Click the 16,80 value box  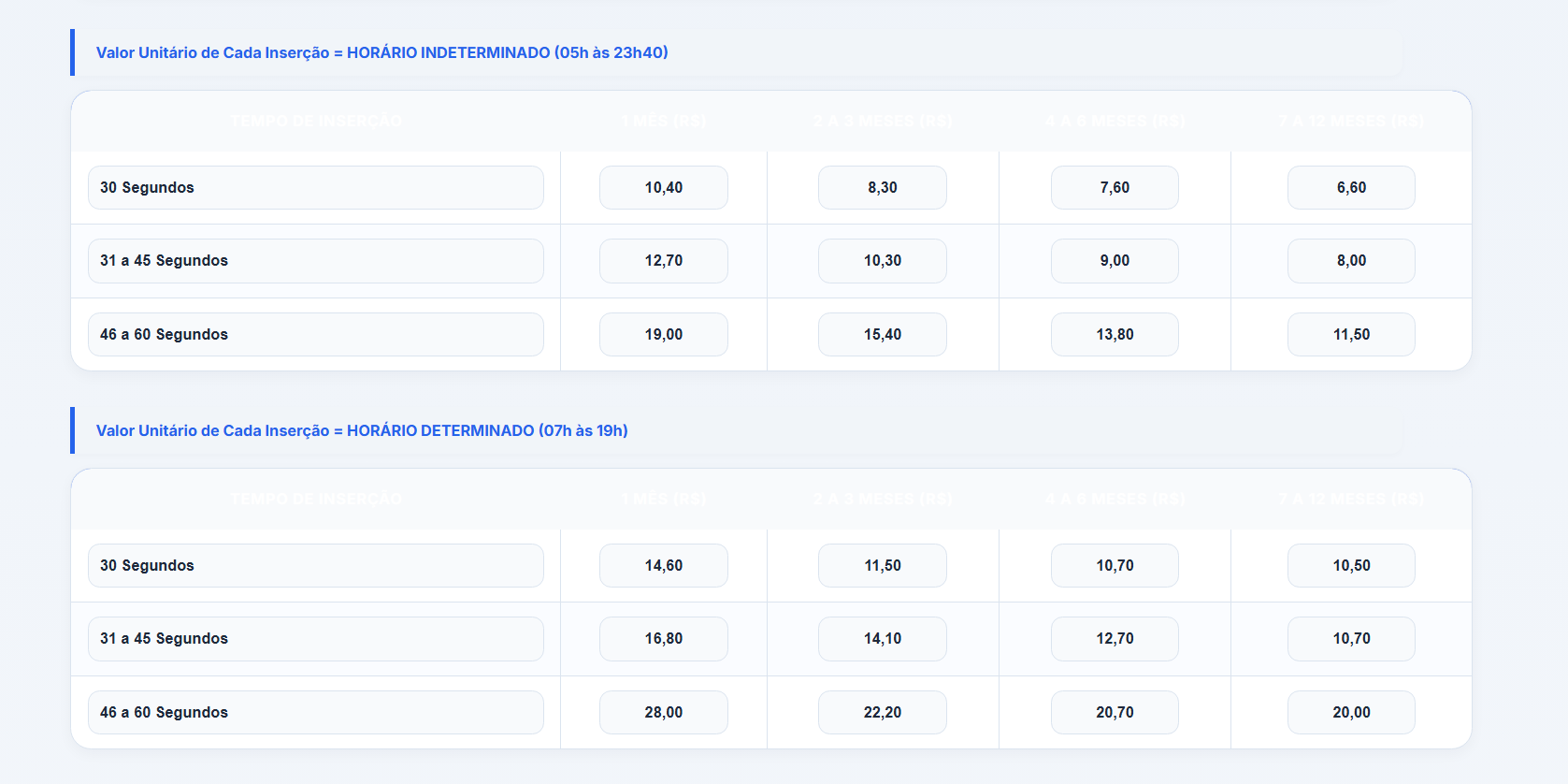[664, 639]
